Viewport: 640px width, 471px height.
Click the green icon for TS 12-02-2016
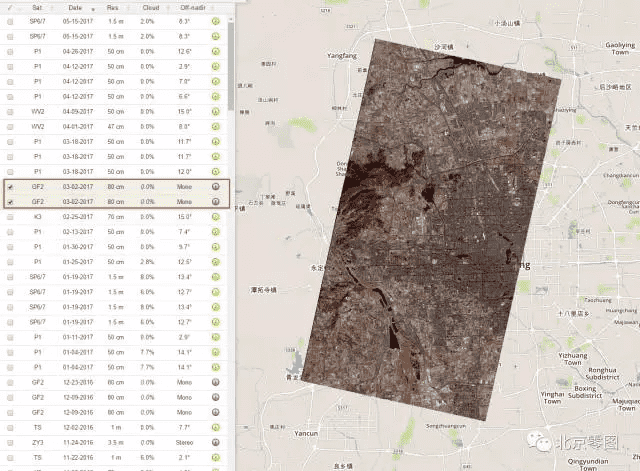[216, 427]
